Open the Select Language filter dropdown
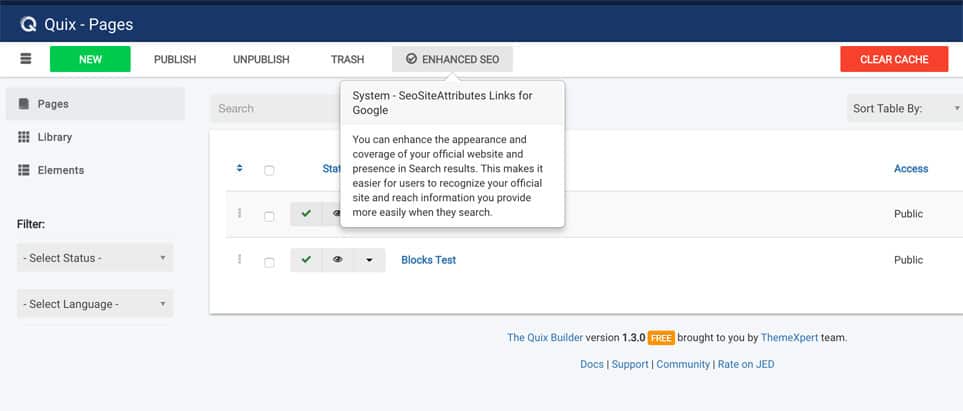 [x=95, y=304]
